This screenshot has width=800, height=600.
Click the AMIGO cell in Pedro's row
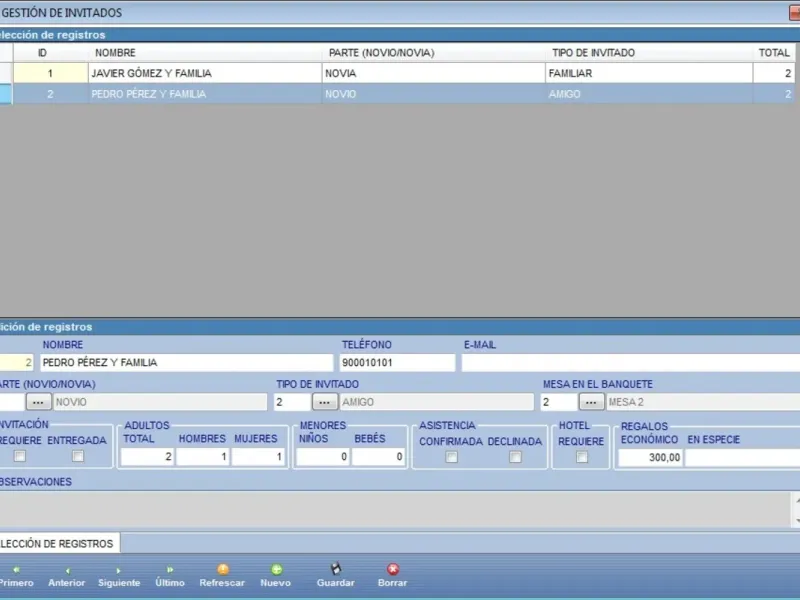tap(649, 94)
